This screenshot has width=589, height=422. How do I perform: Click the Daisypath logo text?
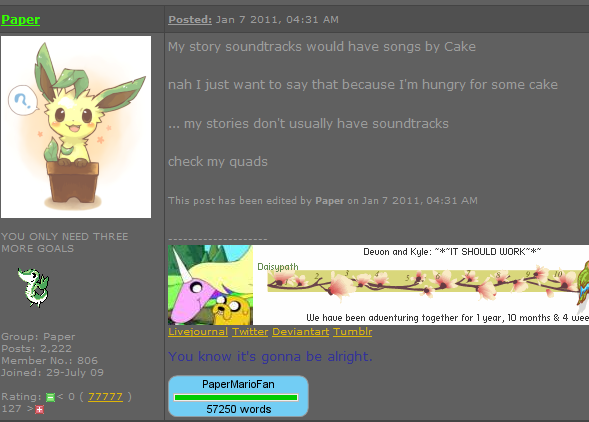pyautogui.click(x=278, y=267)
